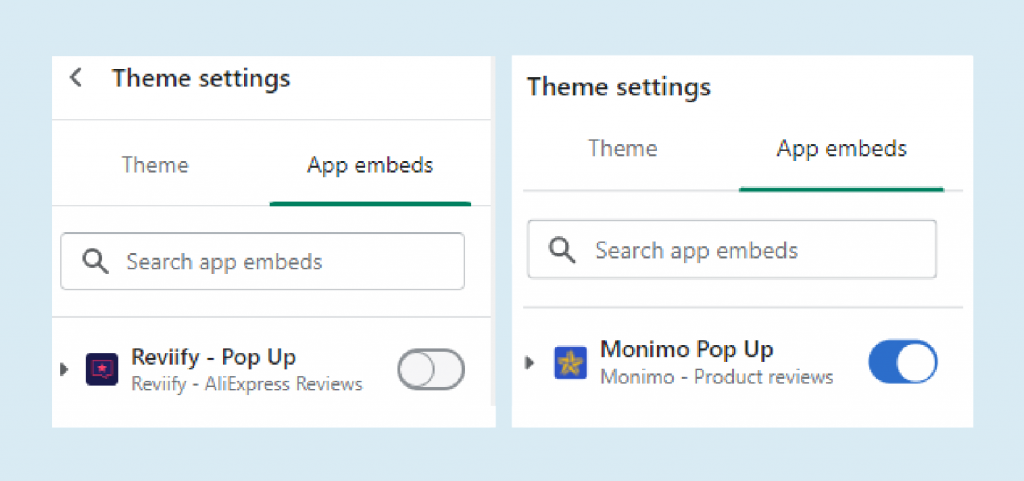
Task: Focus the right Search app embeds field
Action: pyautogui.click(x=750, y=250)
